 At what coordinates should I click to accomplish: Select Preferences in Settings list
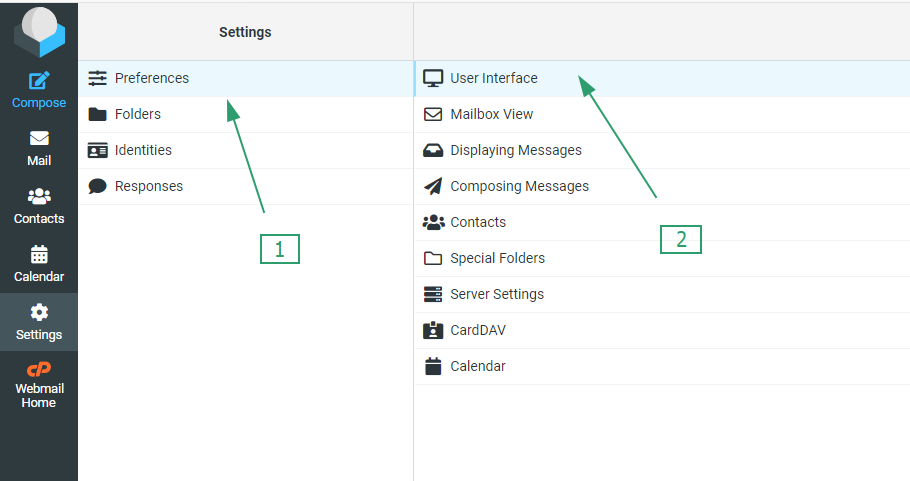coord(151,78)
